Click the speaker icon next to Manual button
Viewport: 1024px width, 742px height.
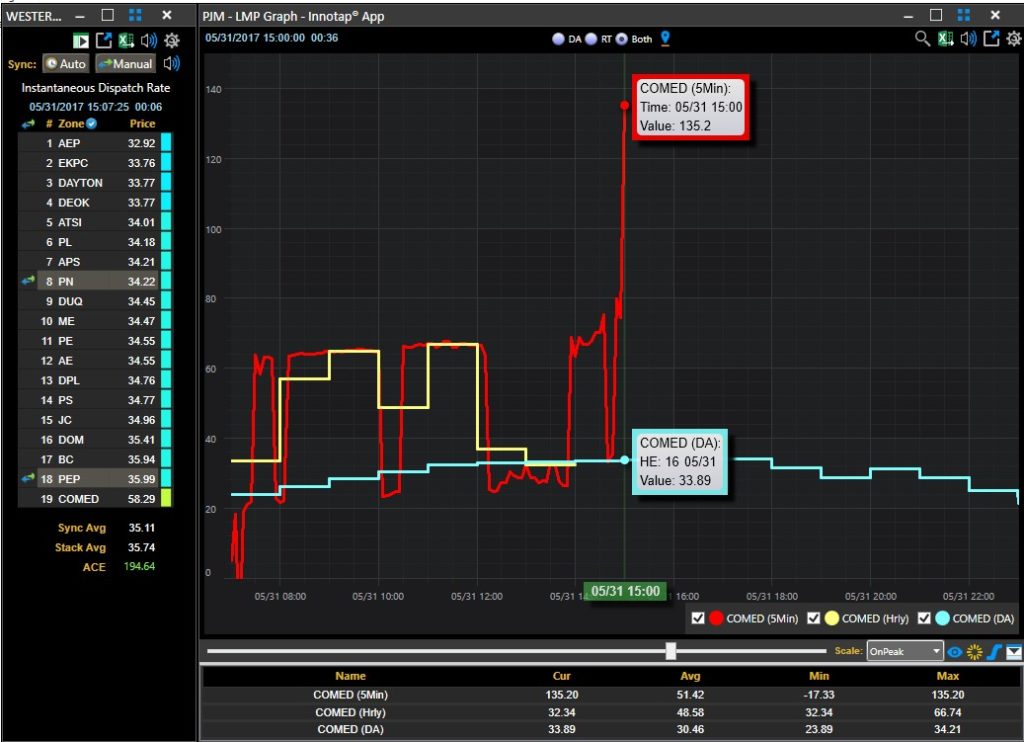click(172, 63)
